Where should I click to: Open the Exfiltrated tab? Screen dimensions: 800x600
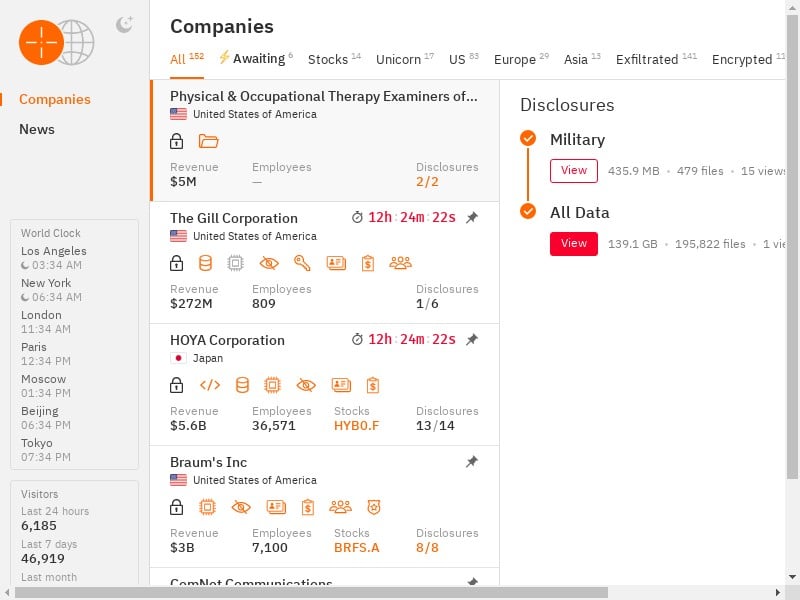coord(656,59)
